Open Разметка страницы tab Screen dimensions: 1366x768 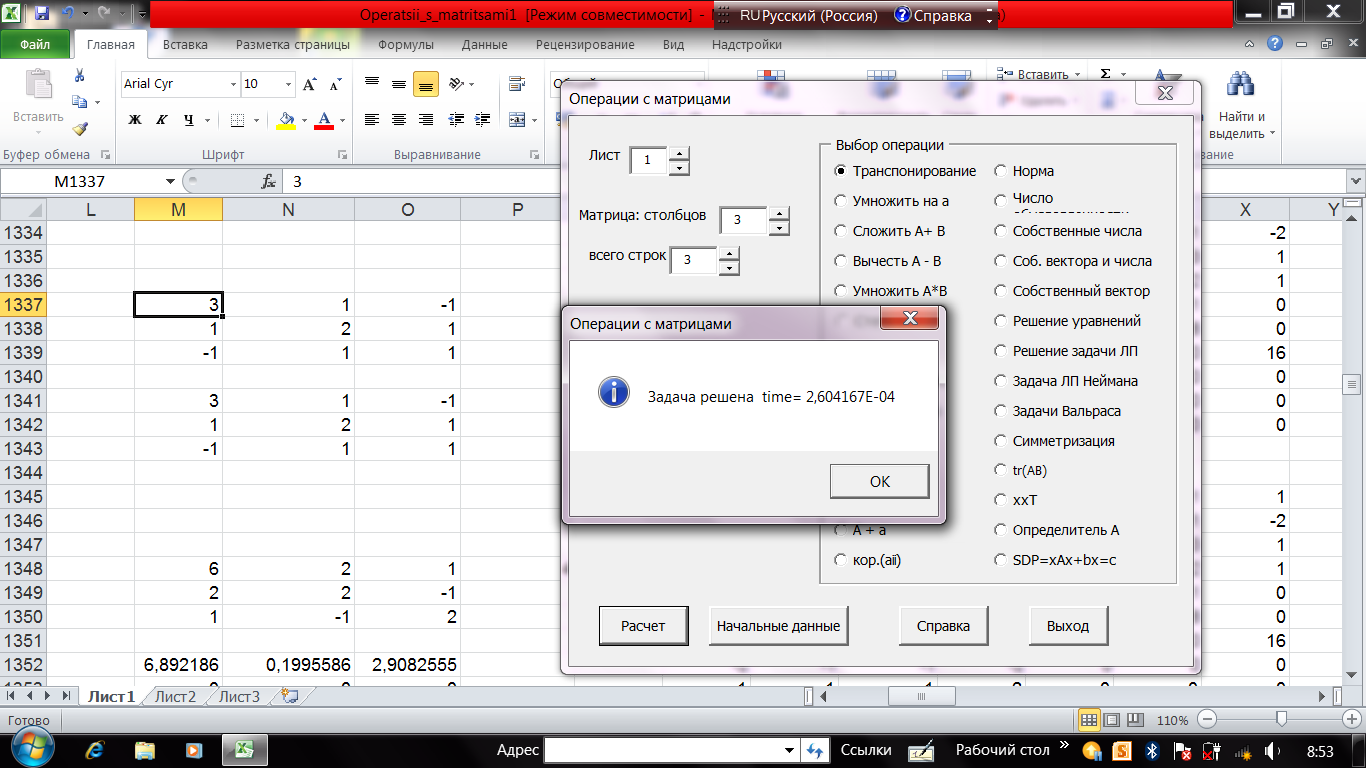[x=293, y=45]
